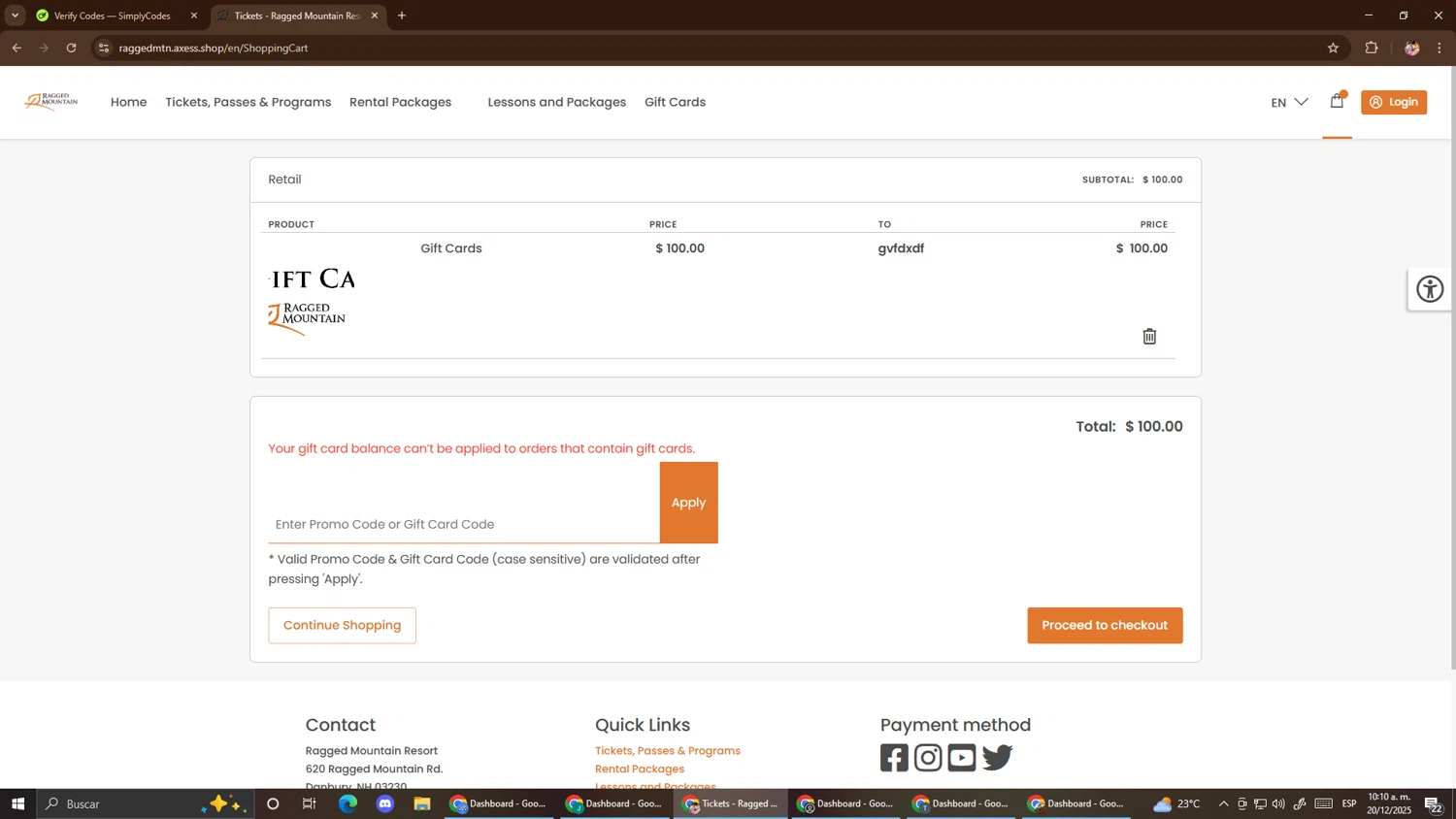Open Microsoft Edge from taskbar
The height and width of the screenshot is (819, 1456).
coord(347,803)
